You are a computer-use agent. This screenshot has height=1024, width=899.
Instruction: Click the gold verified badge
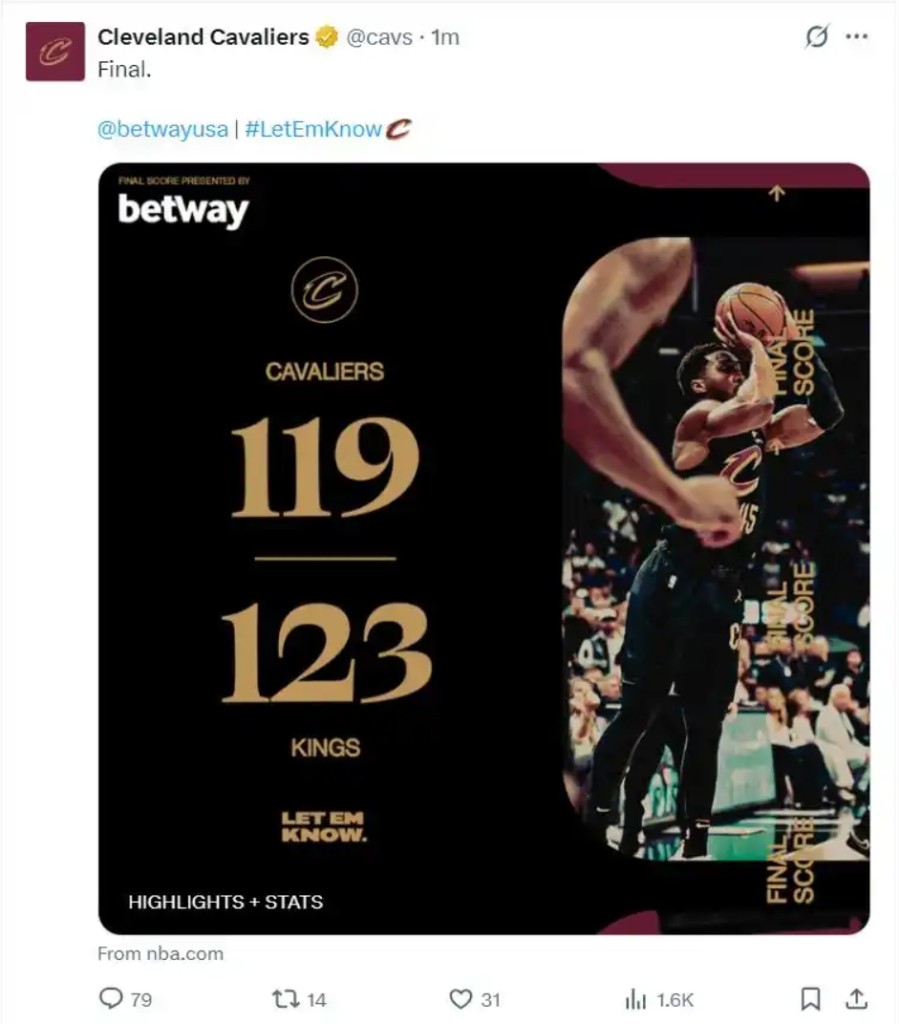[x=327, y=38]
